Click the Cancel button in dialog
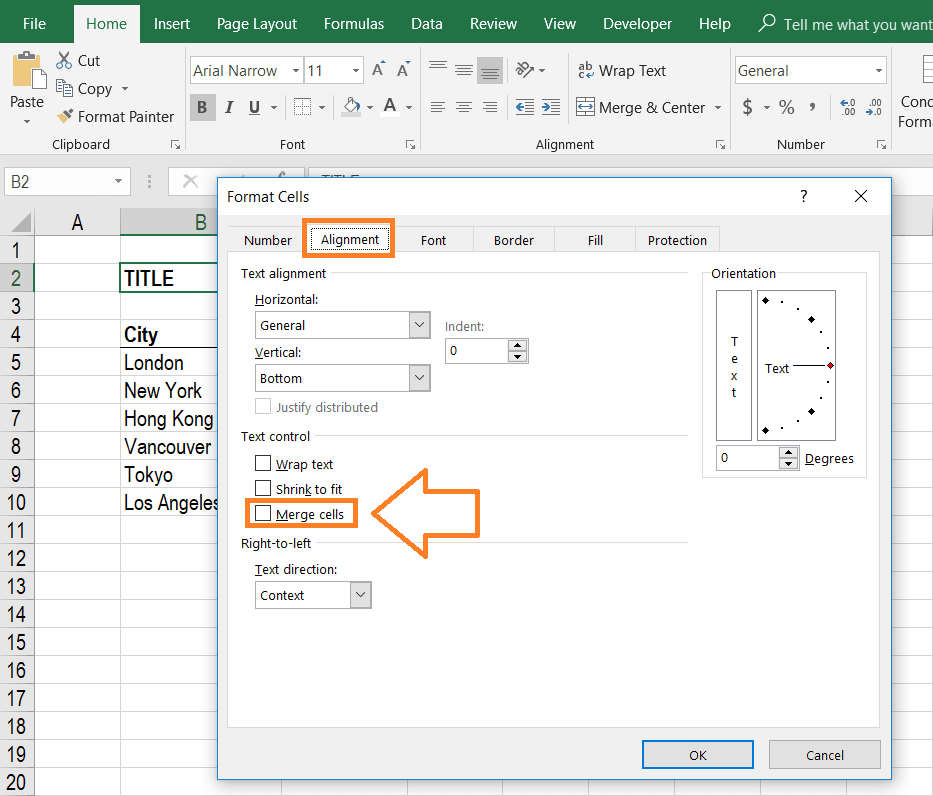Screen dimensions: 933x796 (825, 755)
